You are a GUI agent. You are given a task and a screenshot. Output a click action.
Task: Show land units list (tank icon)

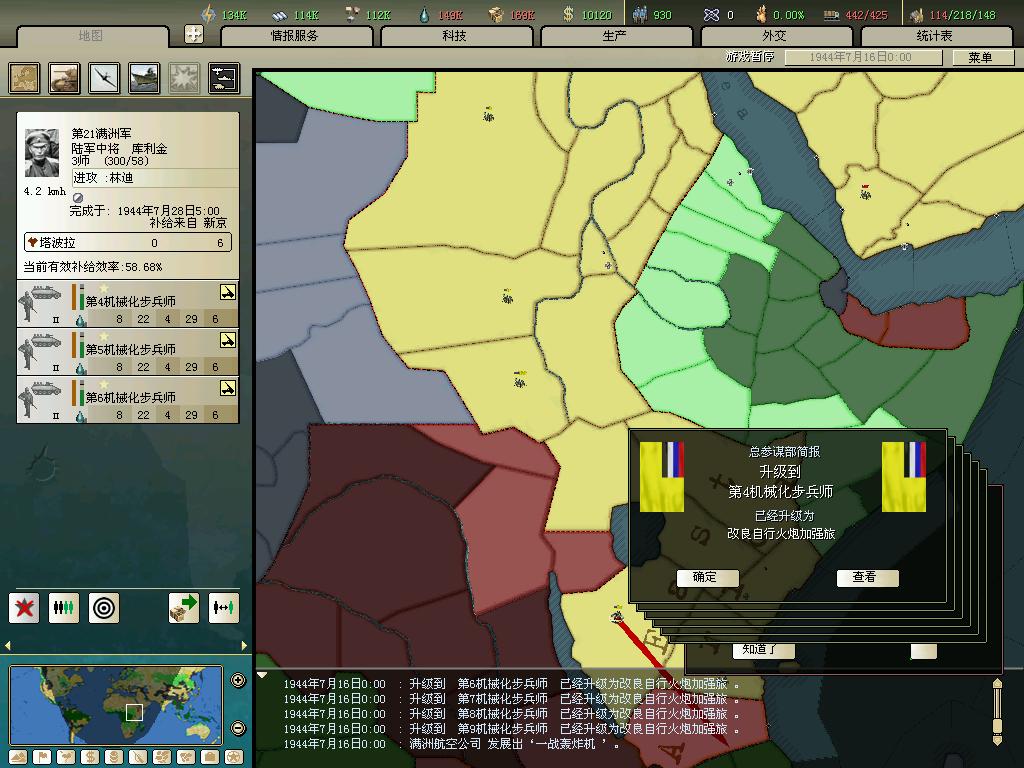point(64,78)
